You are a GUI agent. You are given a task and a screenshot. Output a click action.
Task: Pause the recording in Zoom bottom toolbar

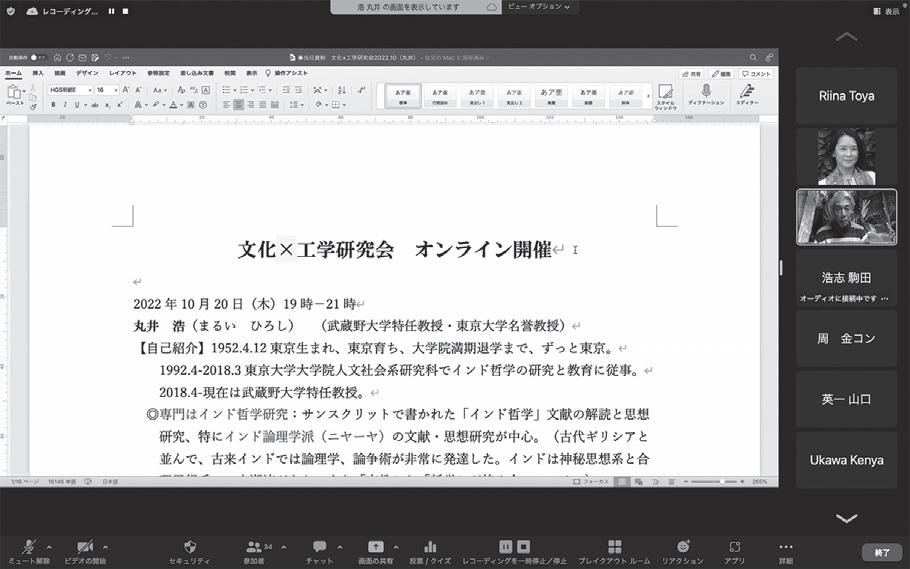point(506,546)
